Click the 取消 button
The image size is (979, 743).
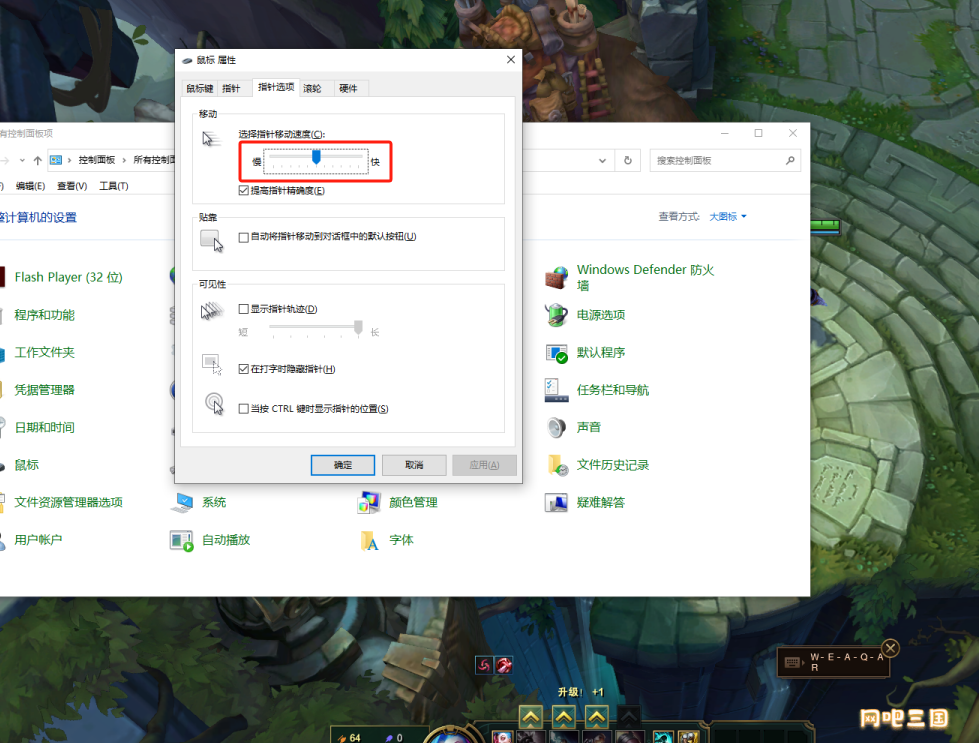pyautogui.click(x=414, y=465)
